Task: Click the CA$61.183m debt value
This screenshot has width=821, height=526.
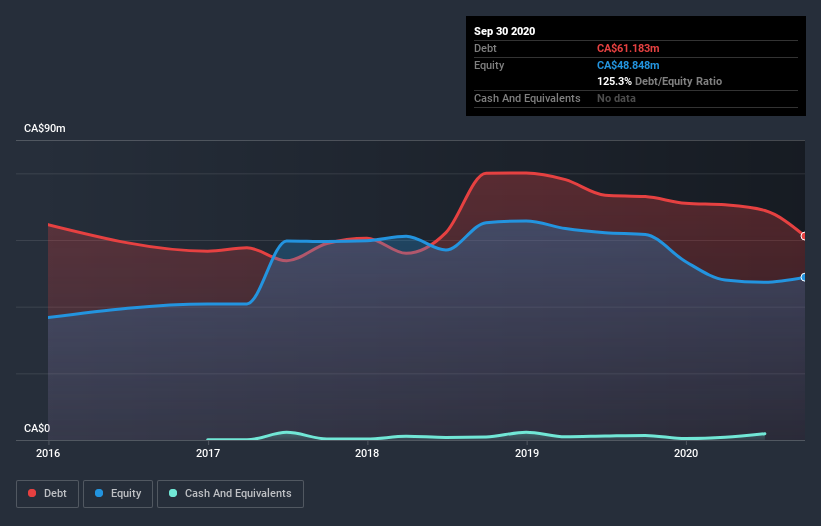Action: 628,48
